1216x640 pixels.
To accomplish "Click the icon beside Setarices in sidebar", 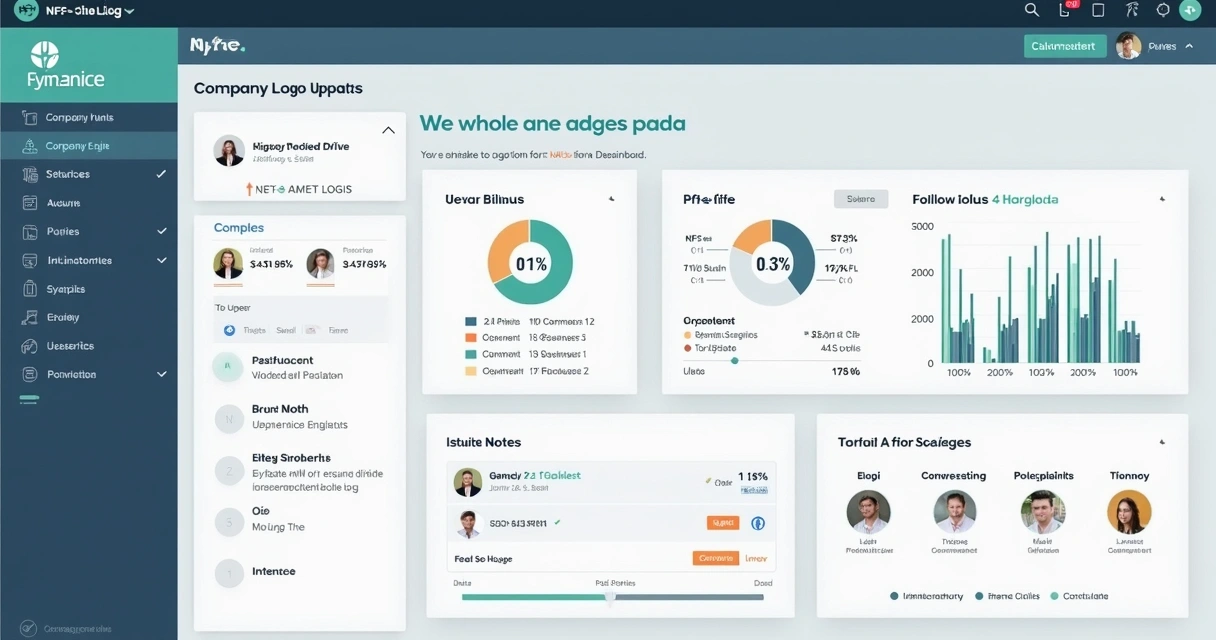I will tap(28, 174).
